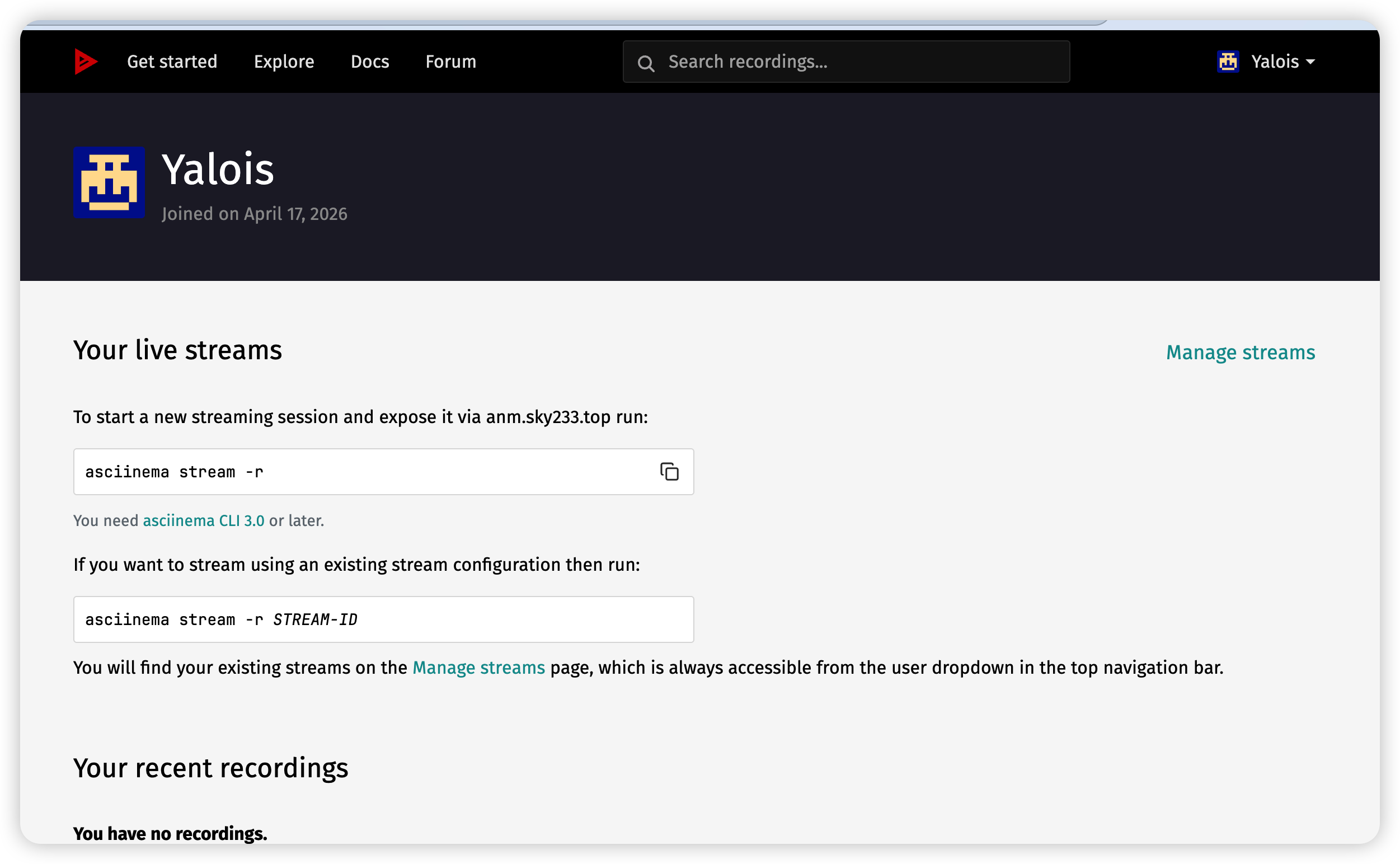Click the small Yalois avatar in navbar

(x=1228, y=62)
